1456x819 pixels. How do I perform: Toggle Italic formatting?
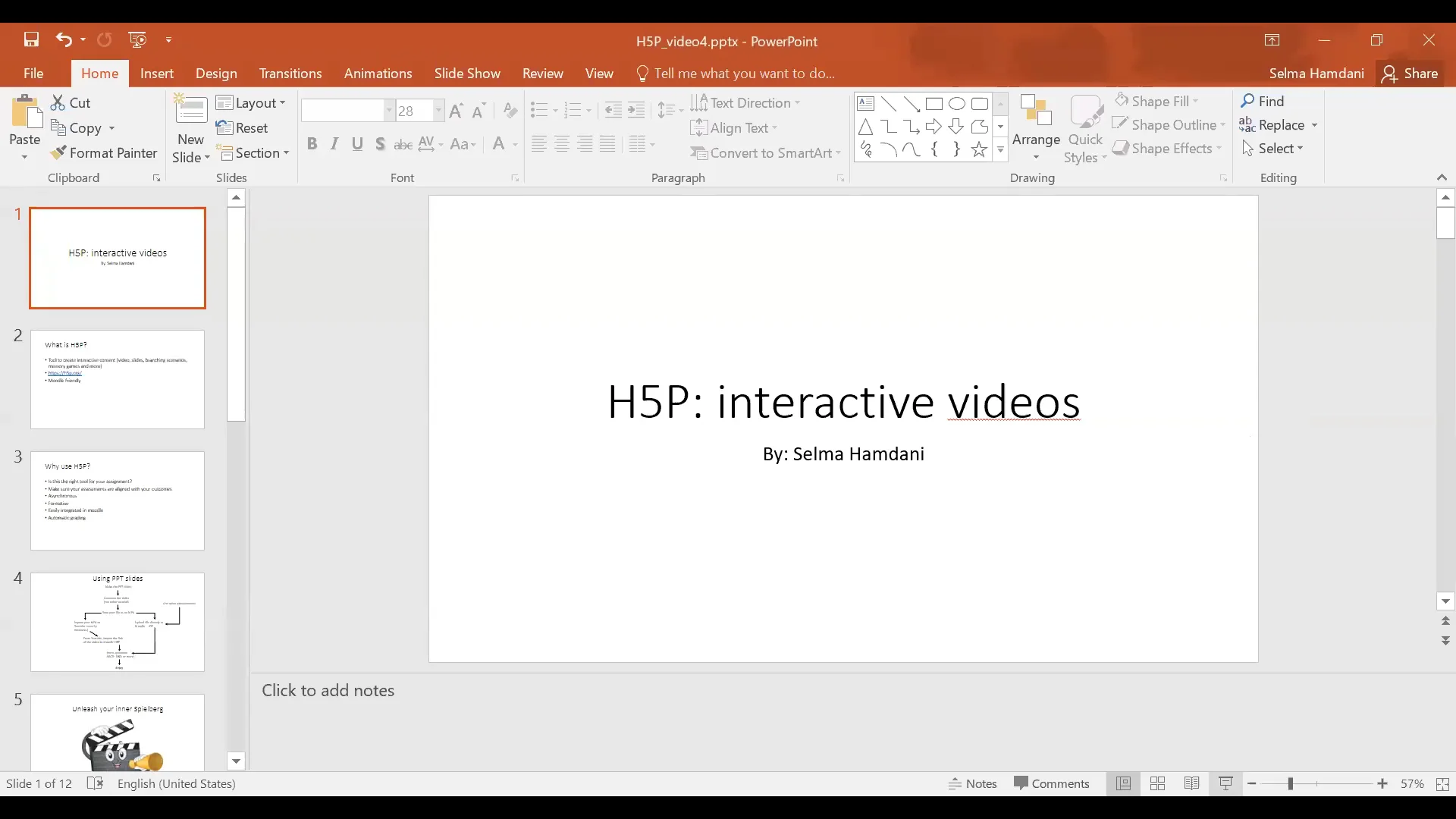[334, 144]
